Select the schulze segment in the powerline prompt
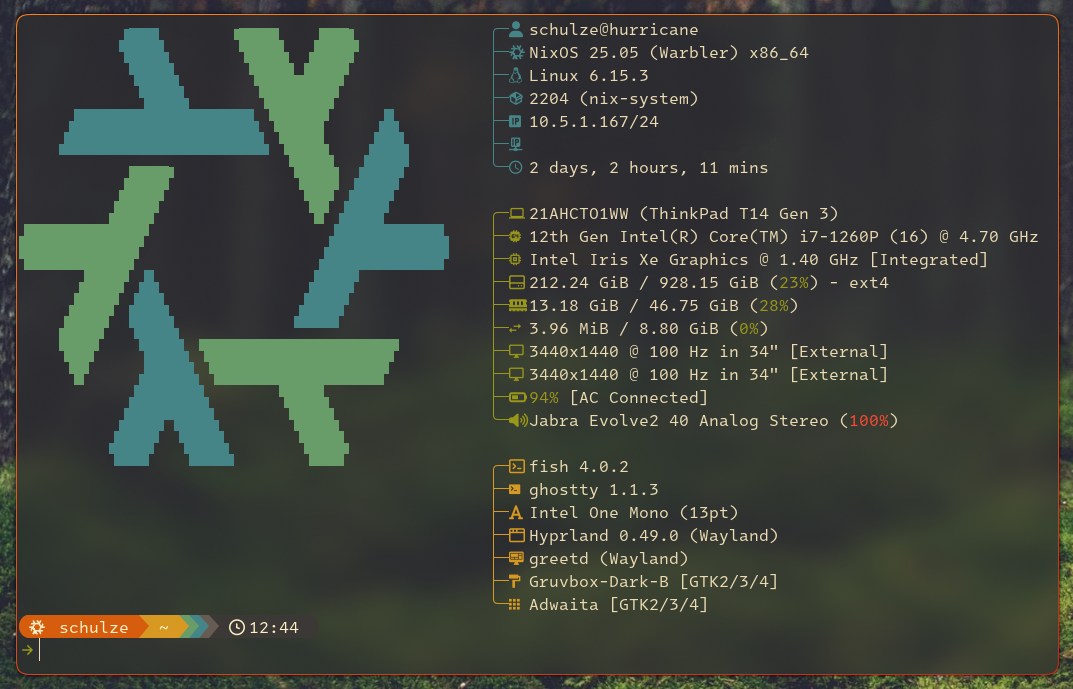Viewport: 1073px width, 689px height. [93, 627]
